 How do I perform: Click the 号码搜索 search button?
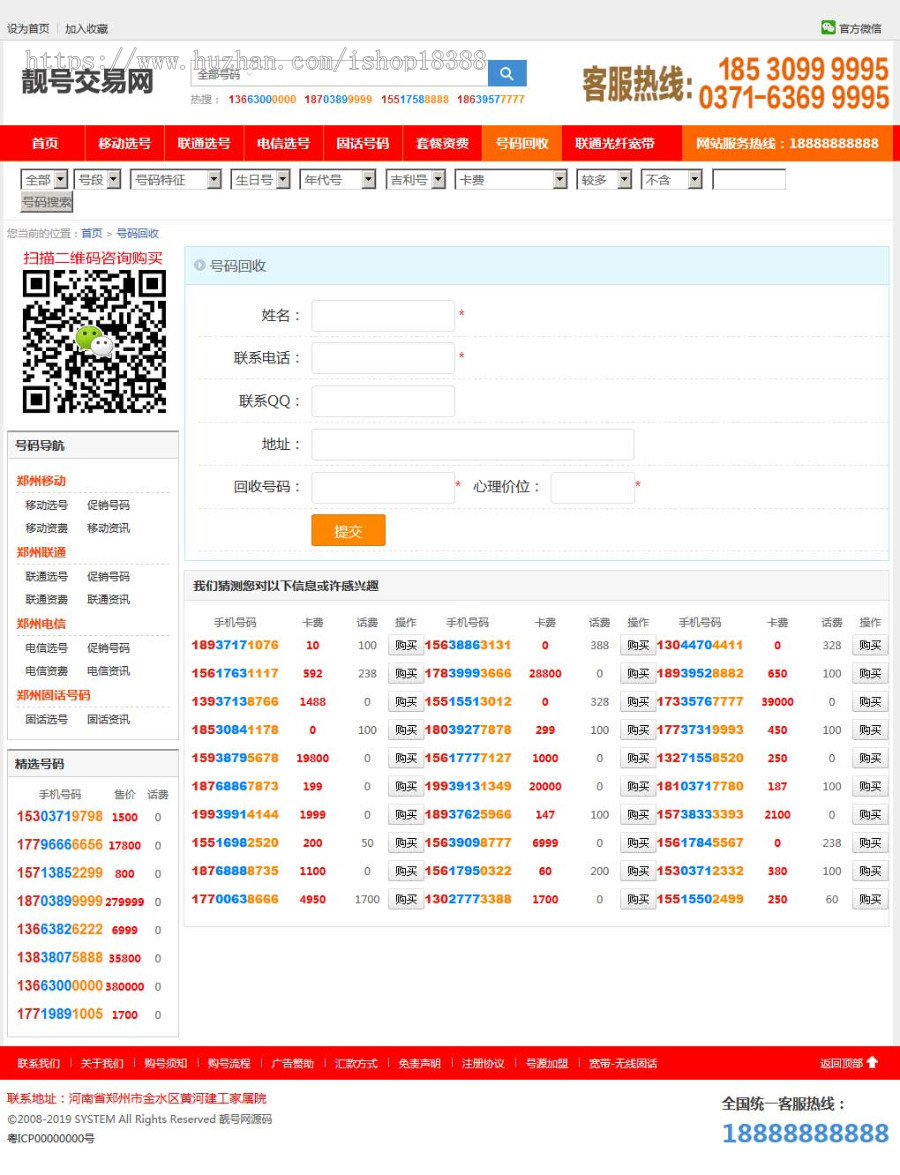[x=49, y=202]
